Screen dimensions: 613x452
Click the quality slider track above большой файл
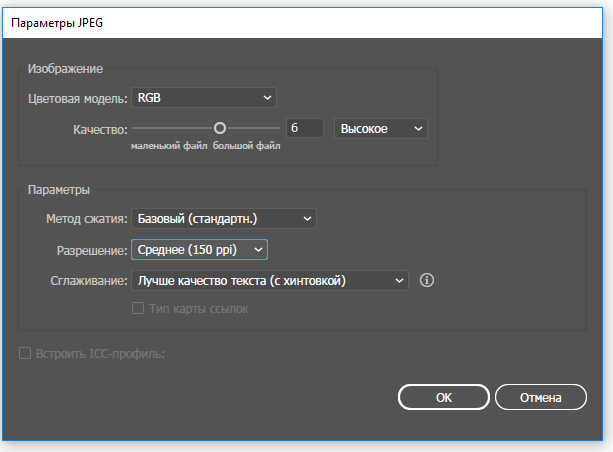[253, 128]
